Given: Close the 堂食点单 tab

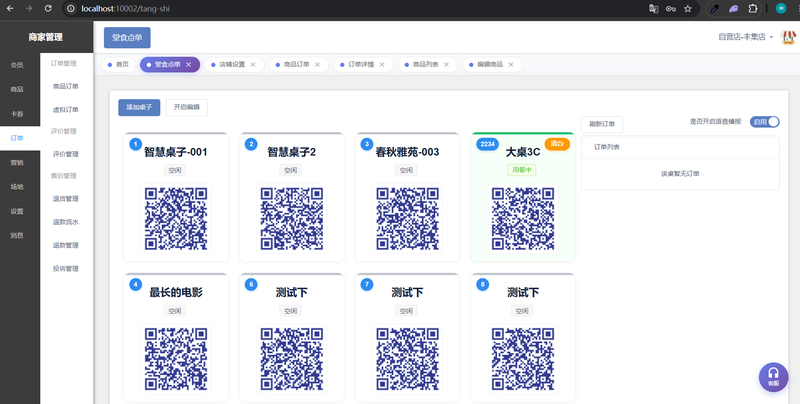Looking at the screenshot, I should click(189, 65).
